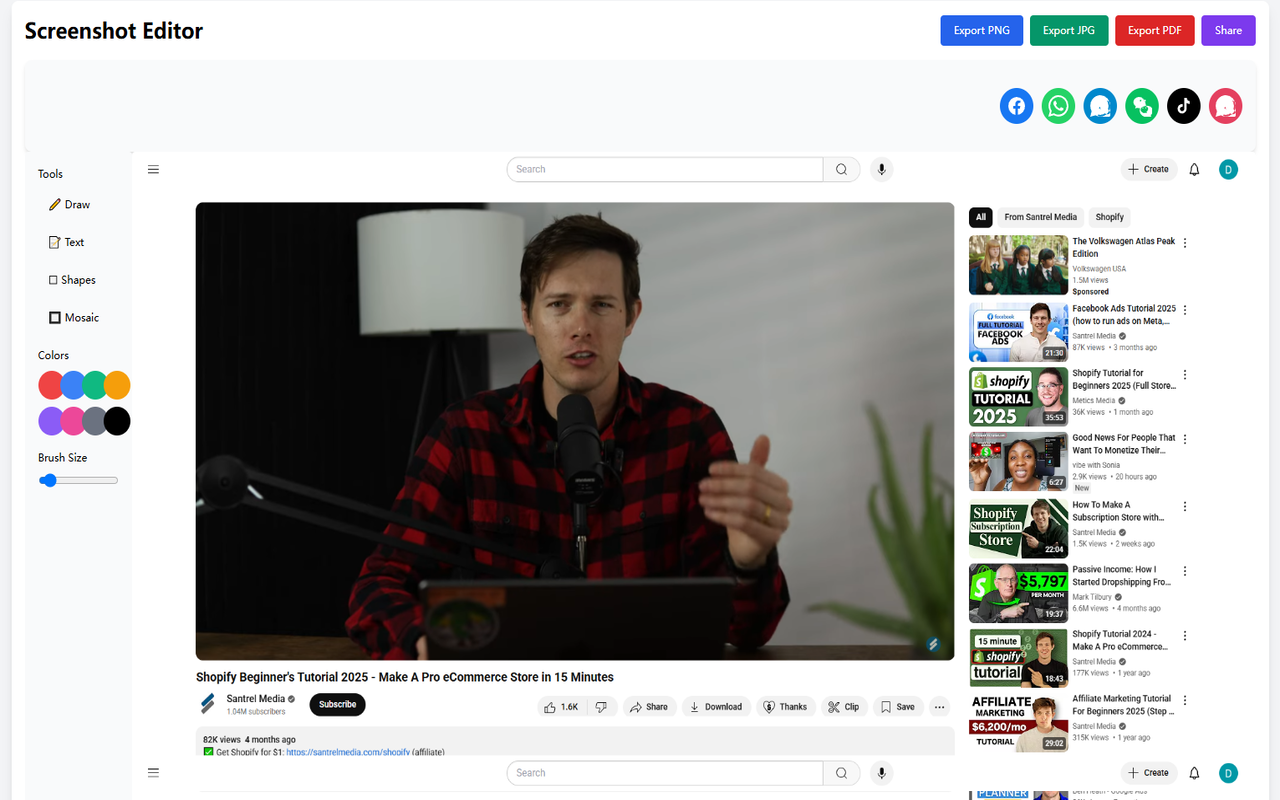Open the three-dot menu for Good News For People
Screen dimensions: 1280x800
pyautogui.click(x=1185, y=439)
